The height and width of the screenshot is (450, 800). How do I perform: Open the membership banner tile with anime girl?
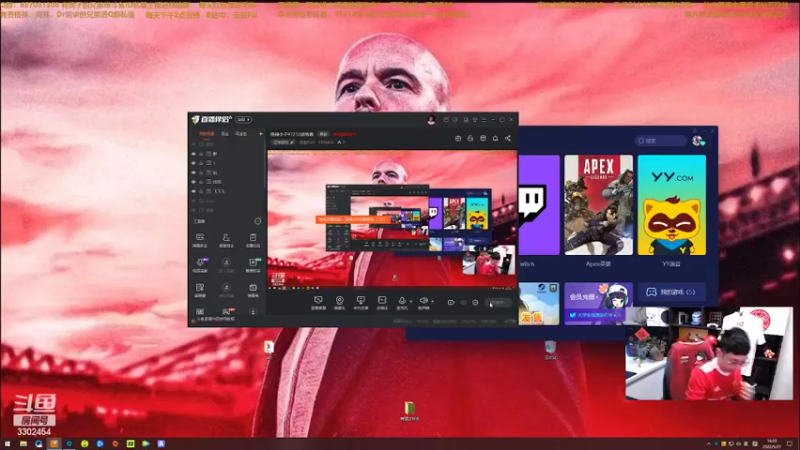point(598,303)
